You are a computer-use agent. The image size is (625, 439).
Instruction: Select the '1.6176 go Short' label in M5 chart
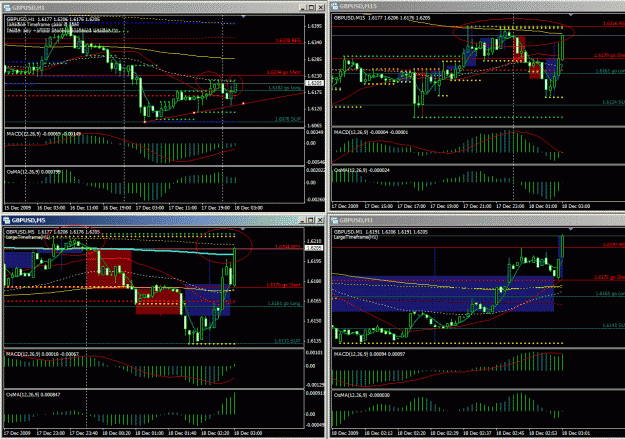pyautogui.click(x=283, y=285)
